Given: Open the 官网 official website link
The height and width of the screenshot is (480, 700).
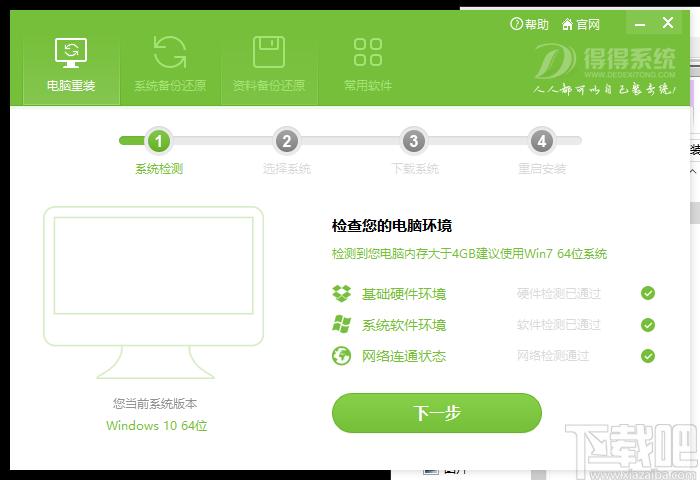Looking at the screenshot, I should pos(580,24).
